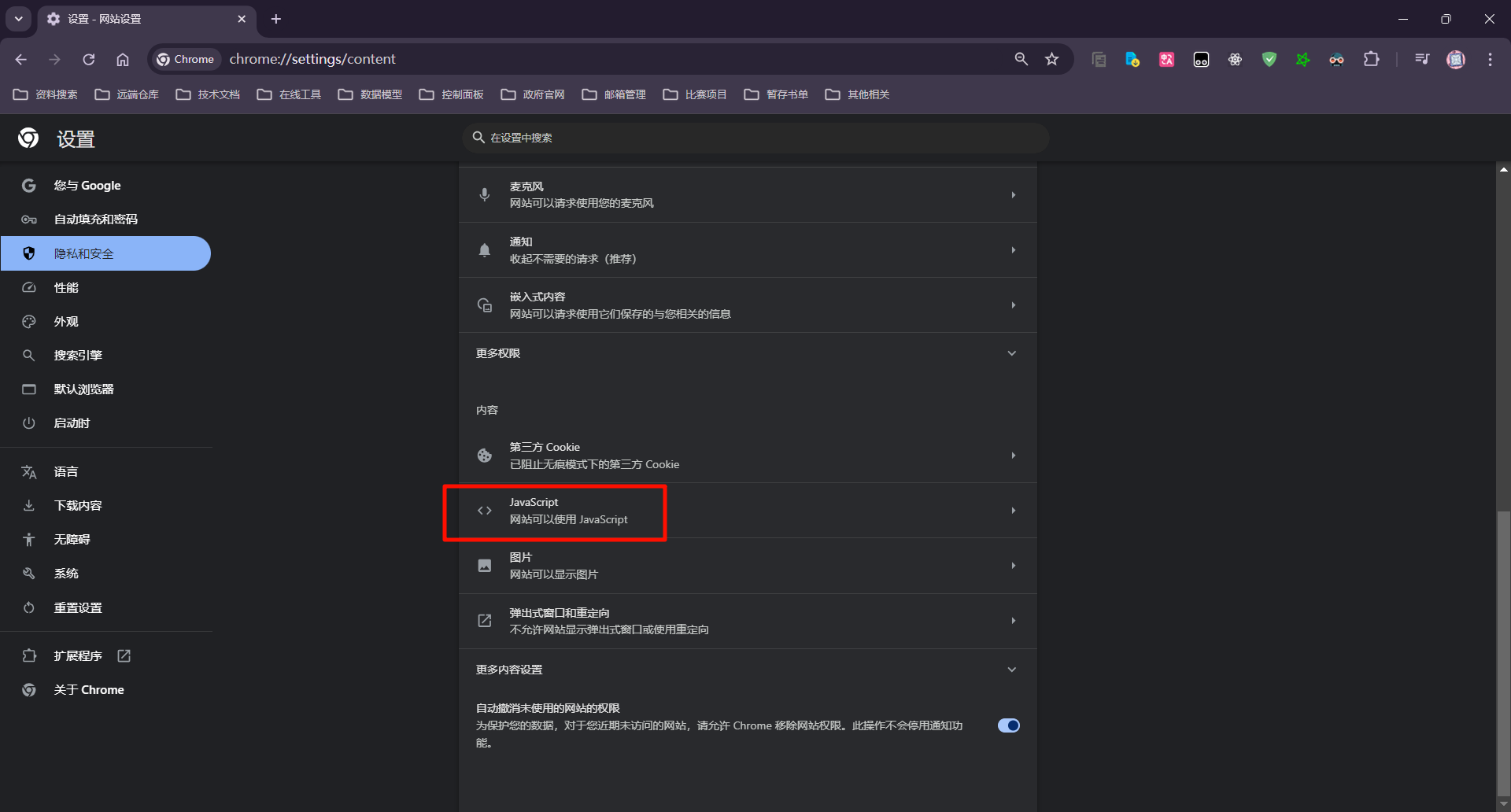This screenshot has height=812, width=1511.
Task: Open a new tab with plus button
Action: coord(276,19)
